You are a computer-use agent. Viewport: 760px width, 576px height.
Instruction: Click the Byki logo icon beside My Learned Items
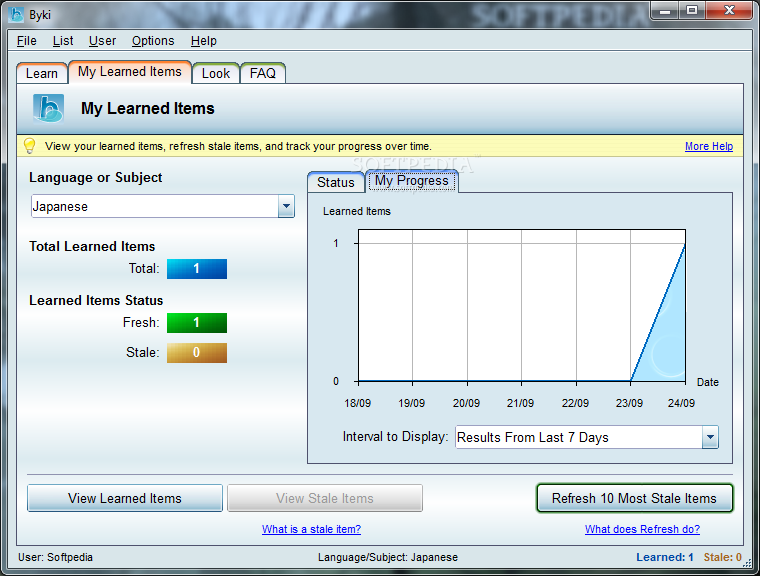tap(48, 108)
